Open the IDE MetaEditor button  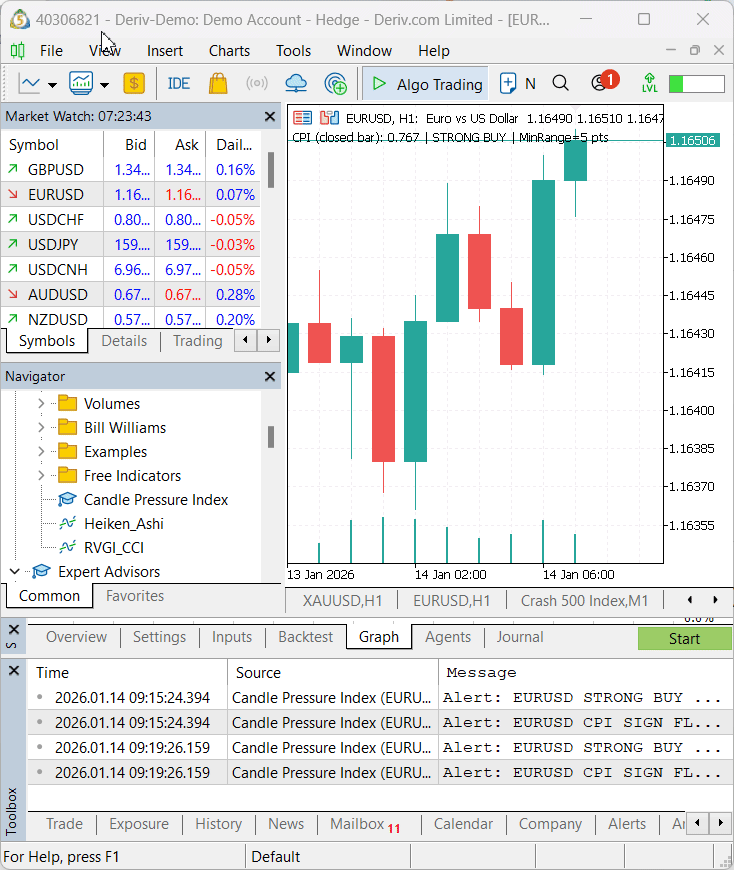click(179, 84)
